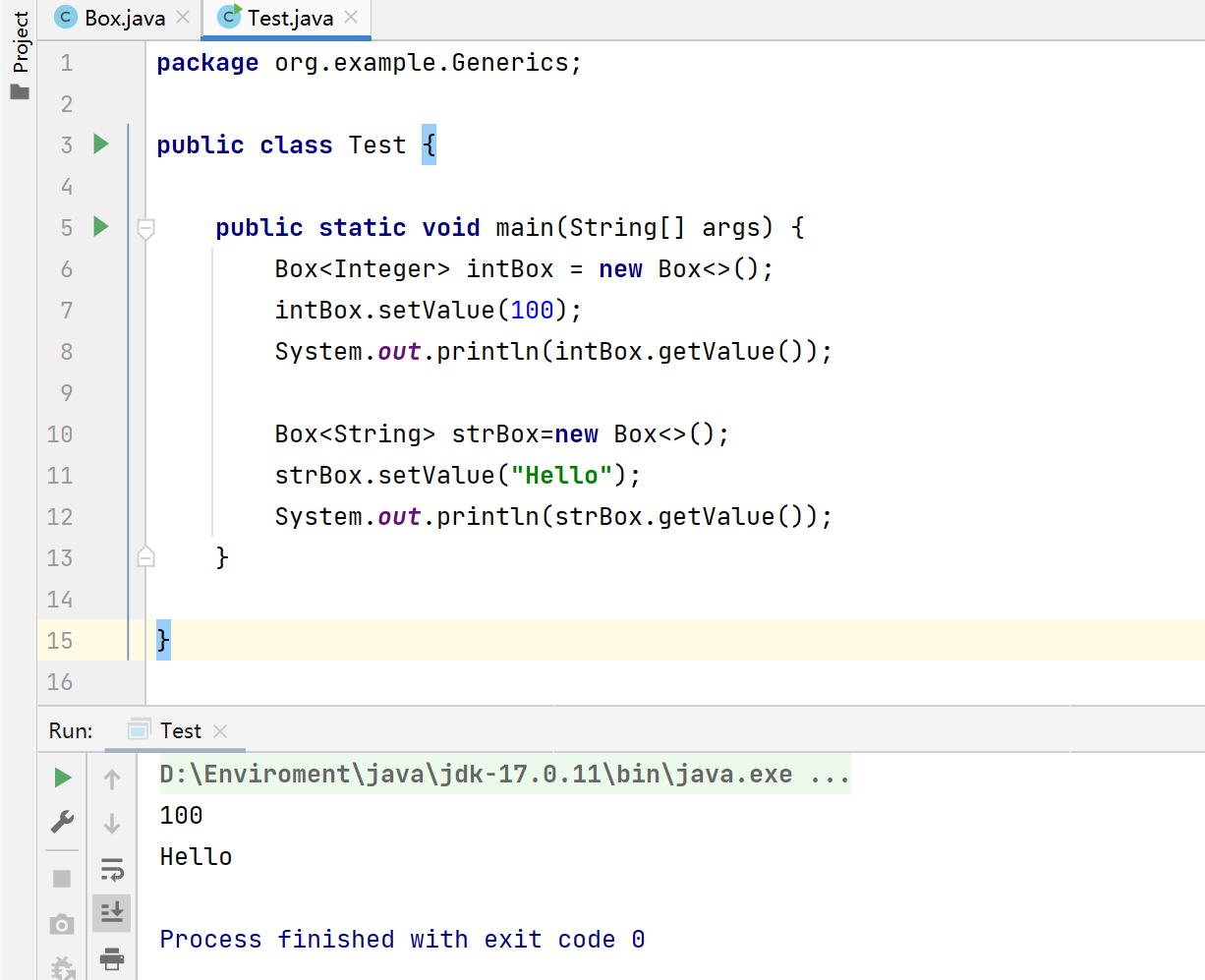
Task: Click the print console output icon
Action: click(x=112, y=958)
